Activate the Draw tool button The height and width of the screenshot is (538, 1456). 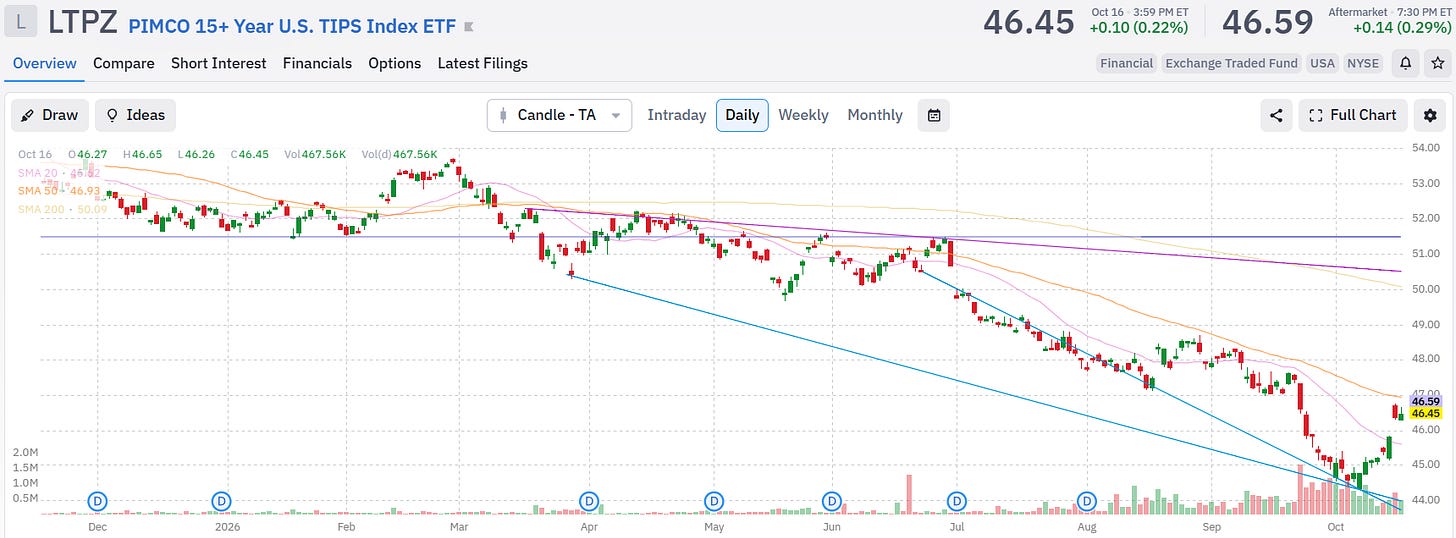pos(50,115)
